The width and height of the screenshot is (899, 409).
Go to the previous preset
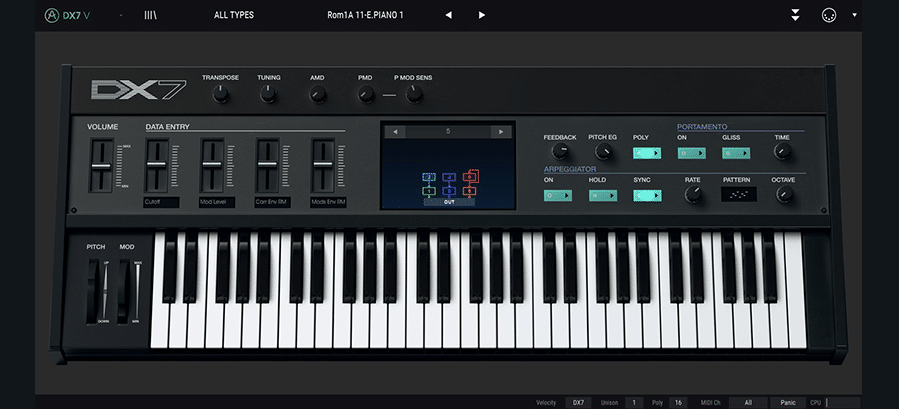coord(448,15)
